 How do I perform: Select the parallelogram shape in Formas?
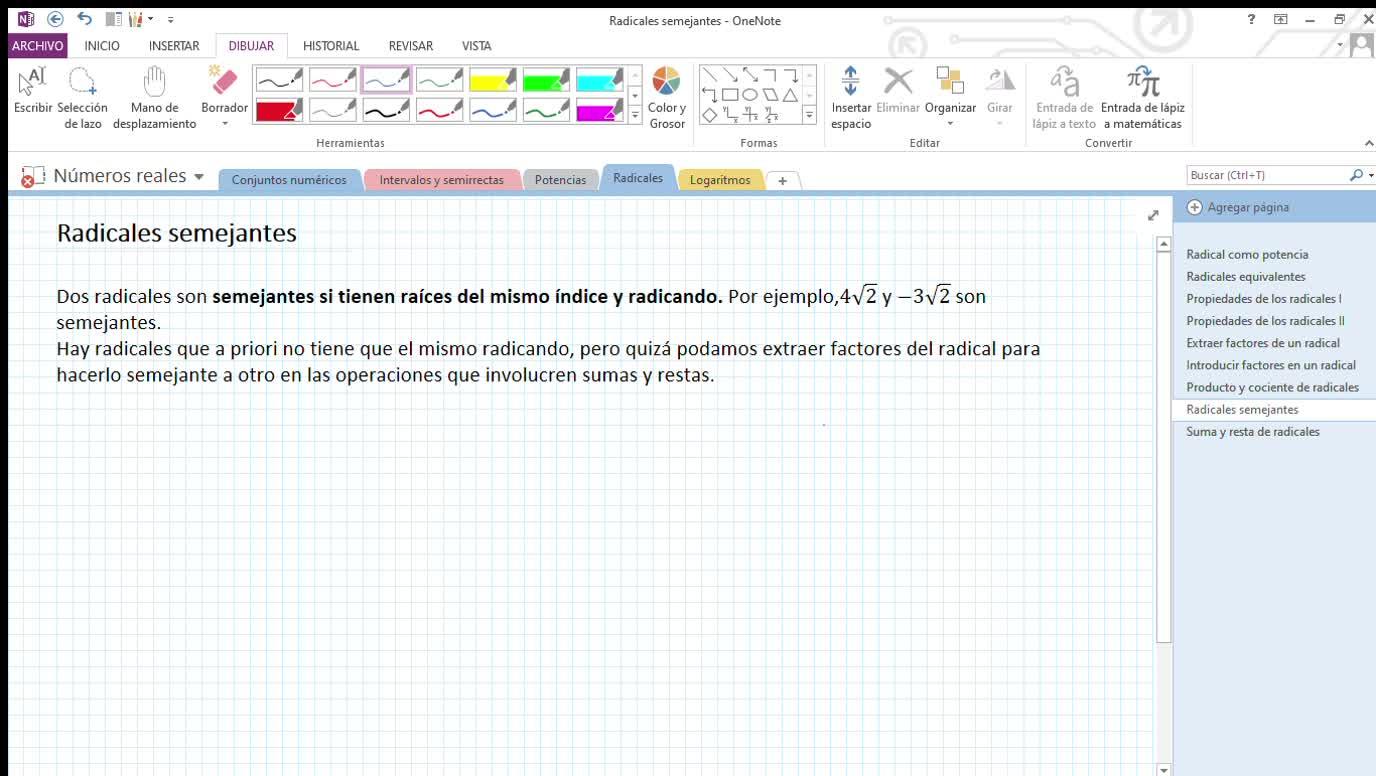pyautogui.click(x=769, y=95)
